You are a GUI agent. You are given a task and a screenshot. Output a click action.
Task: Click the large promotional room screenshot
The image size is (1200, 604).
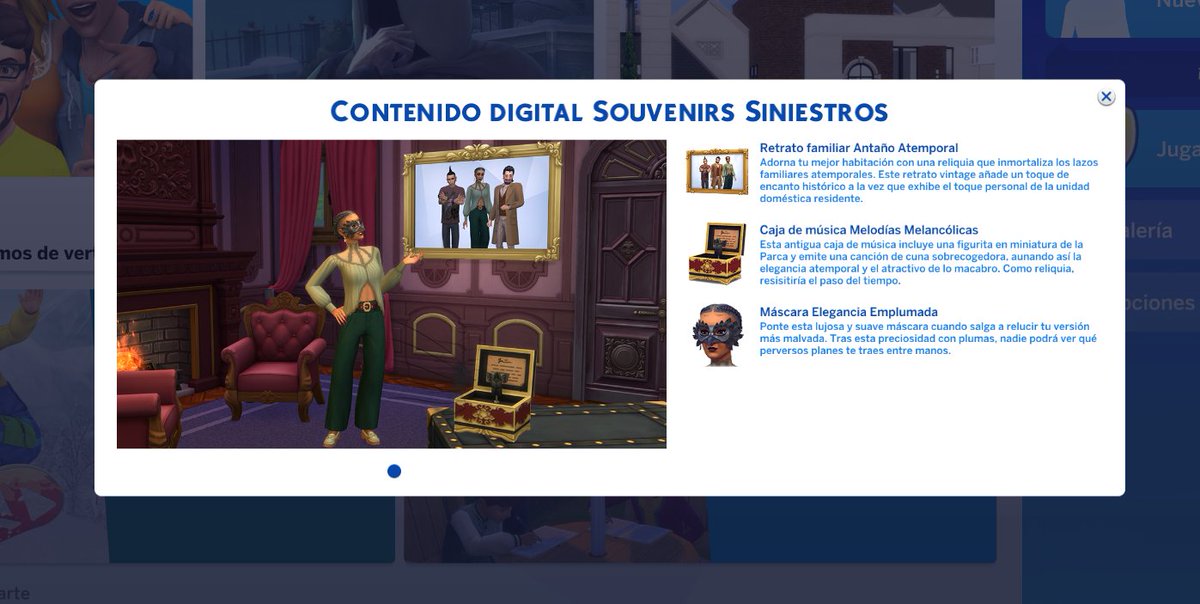392,294
